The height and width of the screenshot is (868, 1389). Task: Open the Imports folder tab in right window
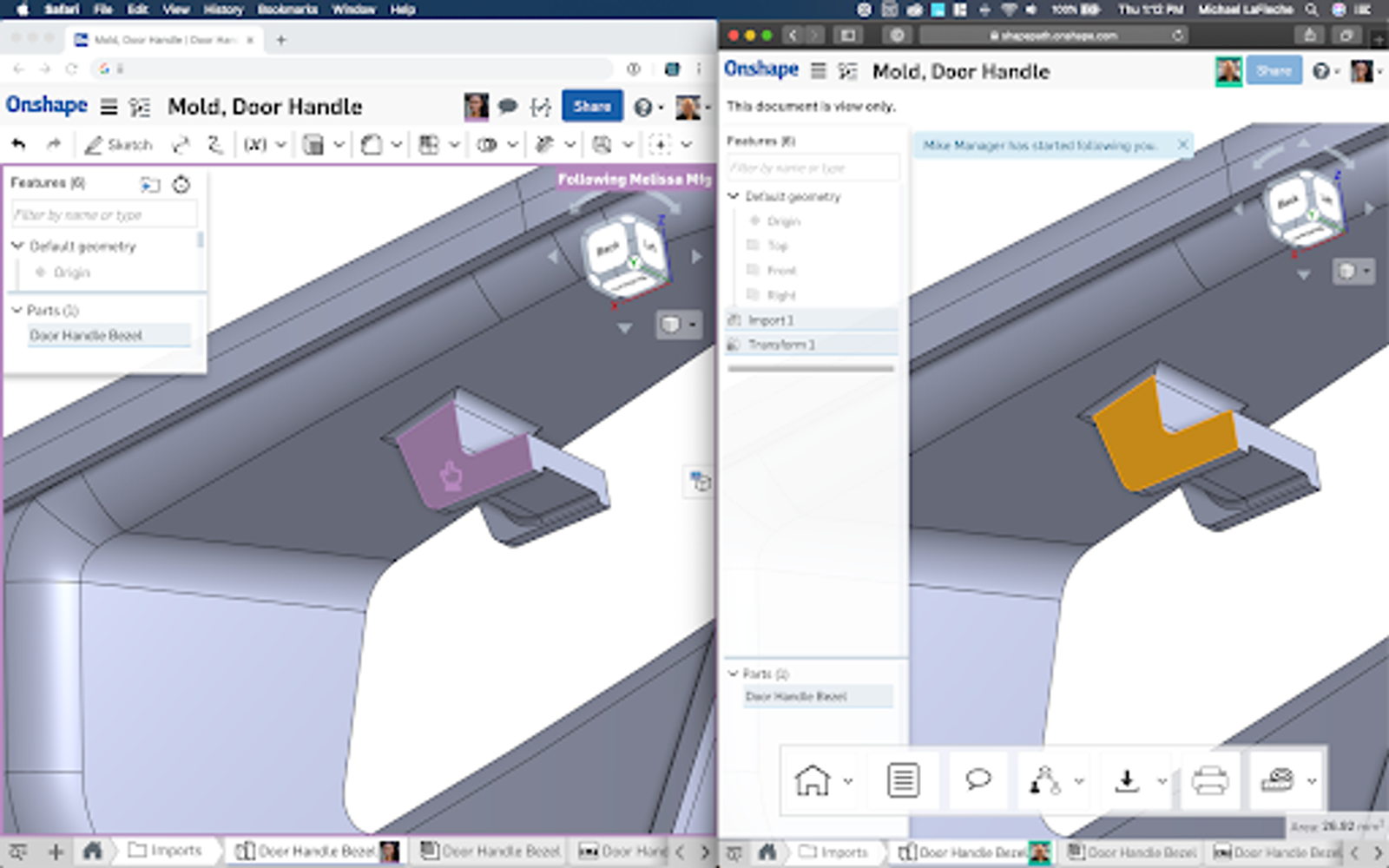coord(833,852)
